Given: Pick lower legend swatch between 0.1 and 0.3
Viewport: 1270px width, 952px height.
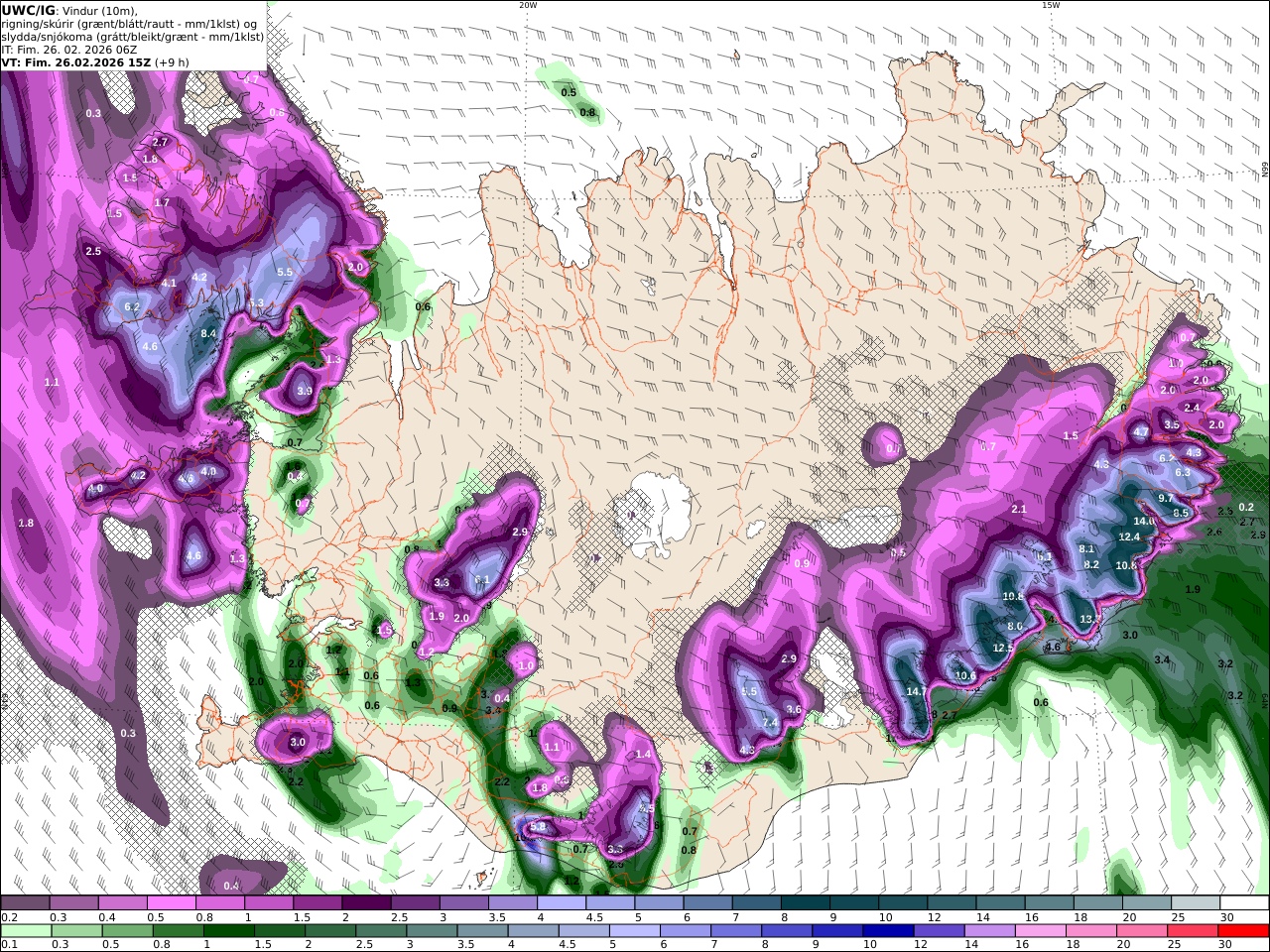Looking at the screenshot, I should coord(26,931).
